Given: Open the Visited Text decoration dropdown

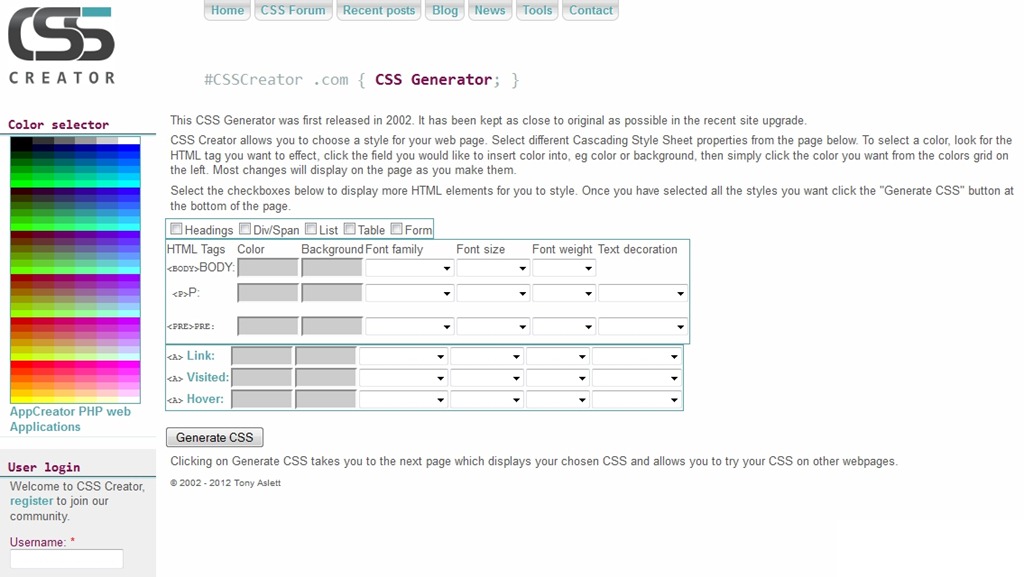Looking at the screenshot, I should tap(636, 378).
